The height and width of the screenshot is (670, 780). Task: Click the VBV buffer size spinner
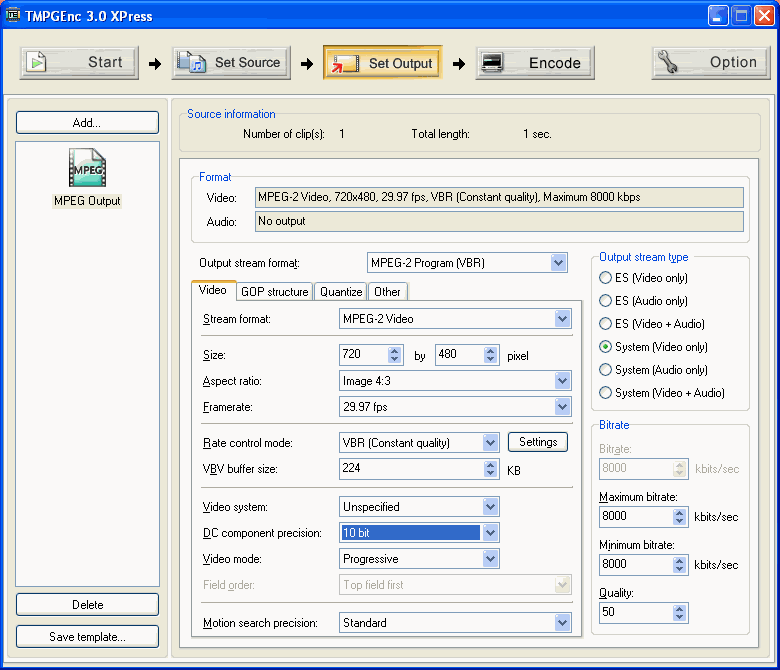tap(490, 469)
